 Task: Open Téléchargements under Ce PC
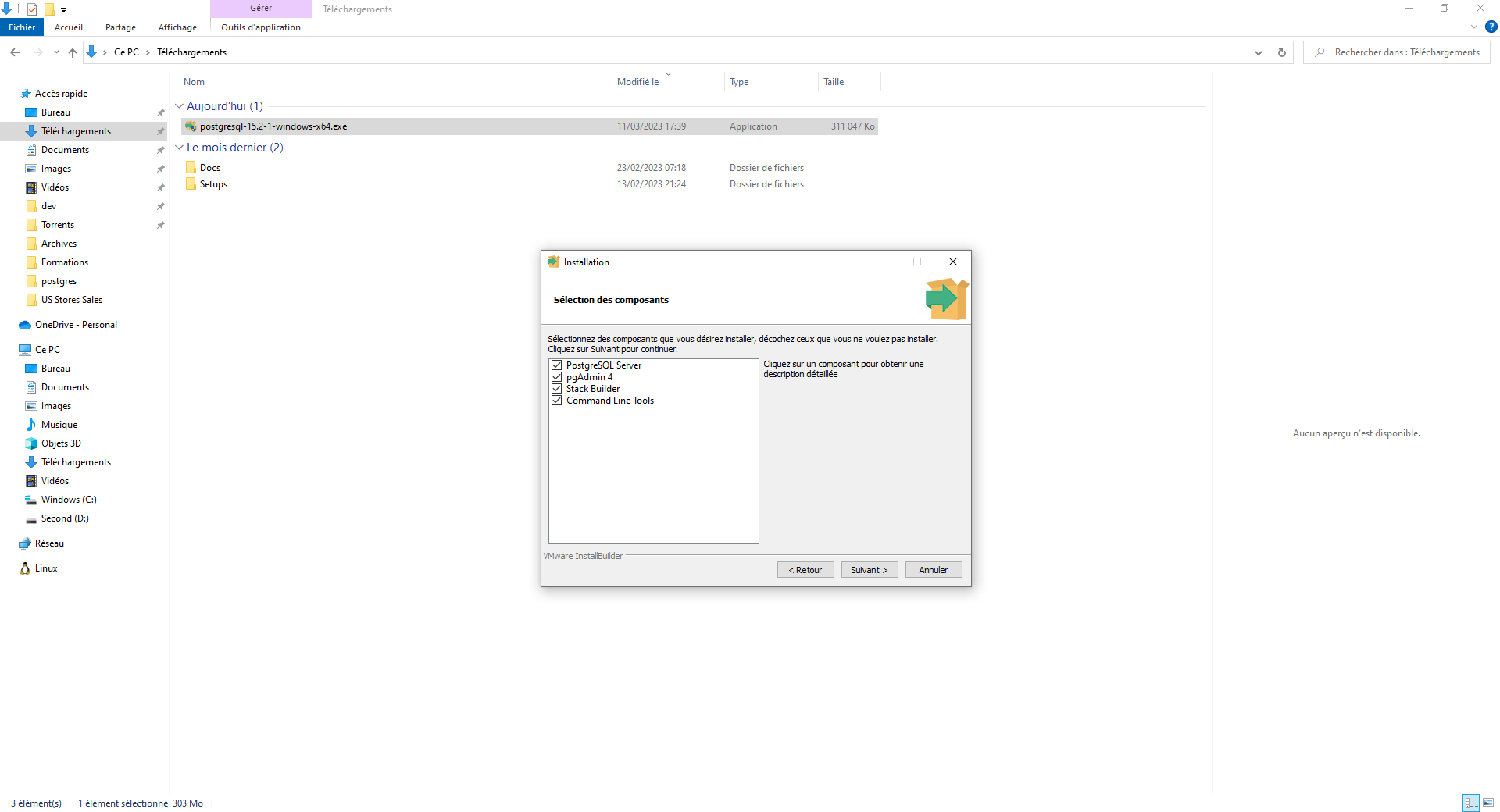point(76,462)
